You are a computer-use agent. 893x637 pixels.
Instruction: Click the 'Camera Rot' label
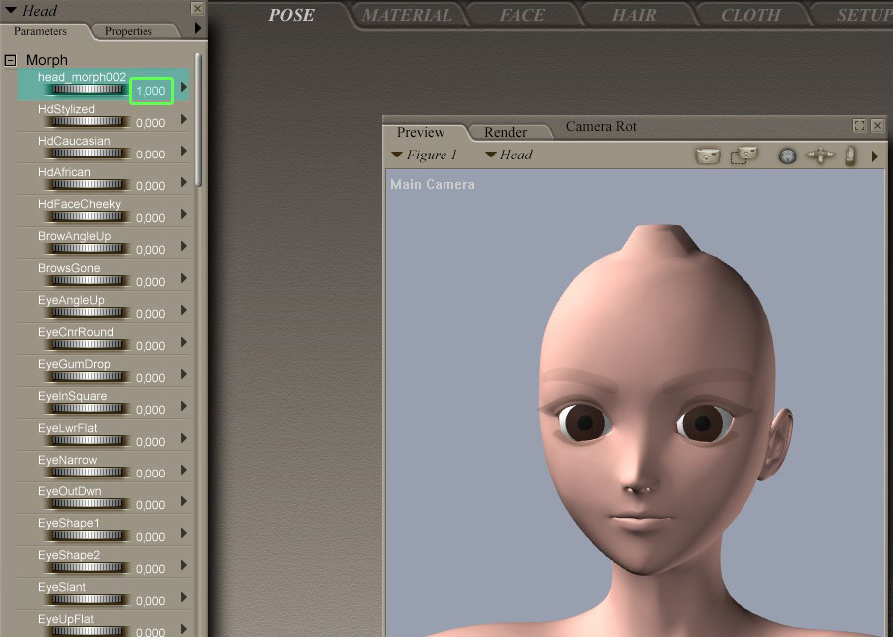(601, 126)
